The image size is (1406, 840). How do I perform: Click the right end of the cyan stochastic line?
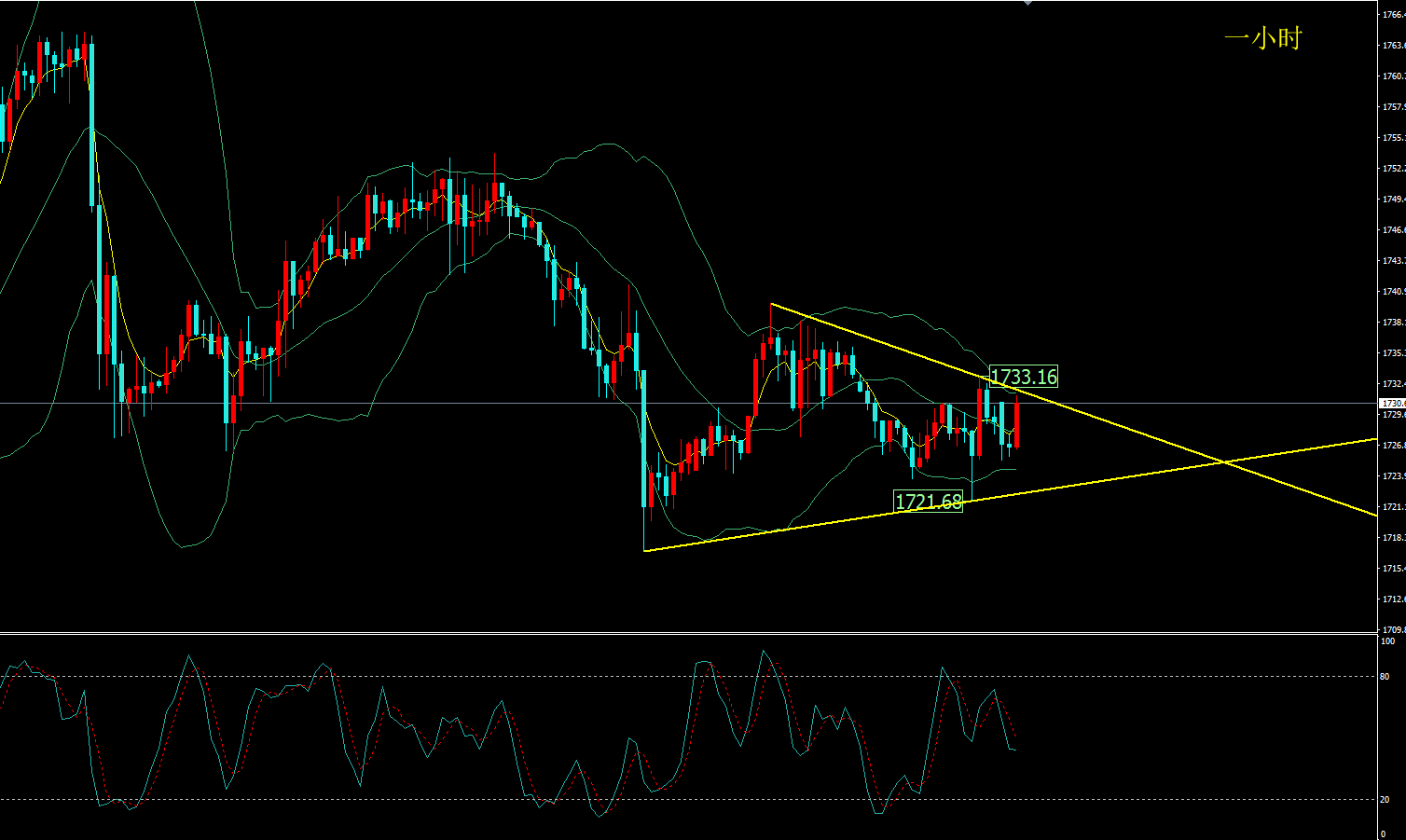click(x=1014, y=749)
